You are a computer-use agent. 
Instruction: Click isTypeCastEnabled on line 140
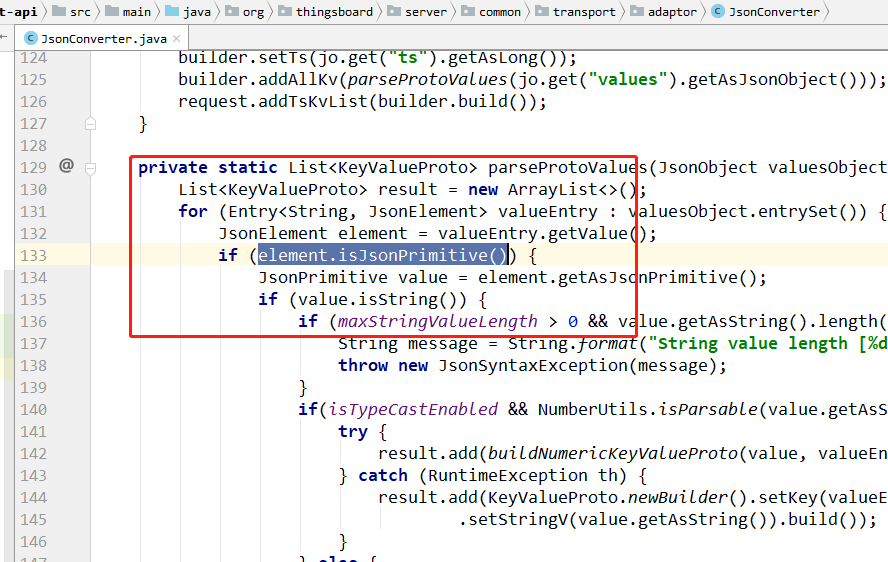[413, 410]
